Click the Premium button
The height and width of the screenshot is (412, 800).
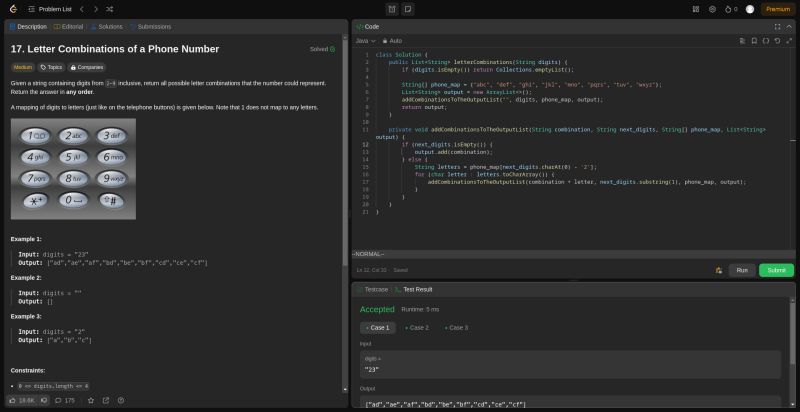[x=778, y=9]
